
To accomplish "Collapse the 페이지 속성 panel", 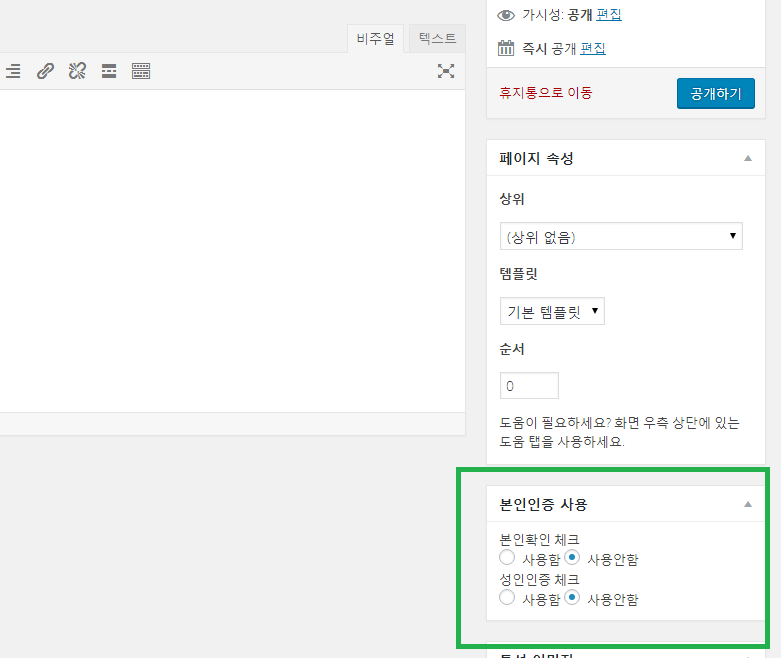I will 747,158.
